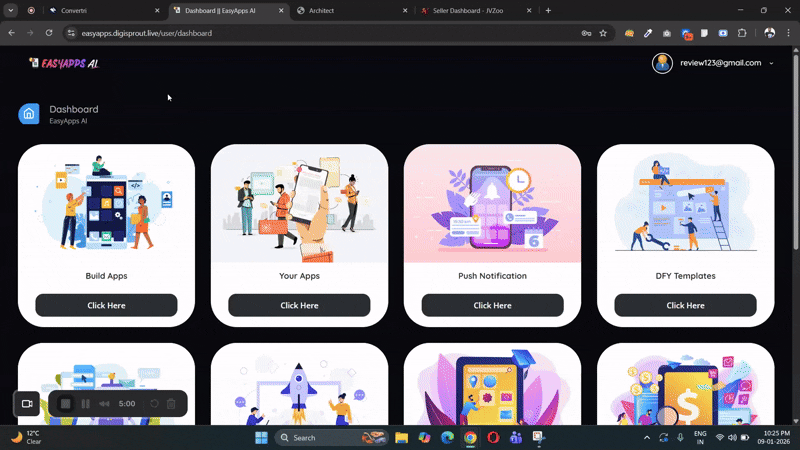Open the Push Notification illustration
800x450 pixels.
tap(492, 203)
